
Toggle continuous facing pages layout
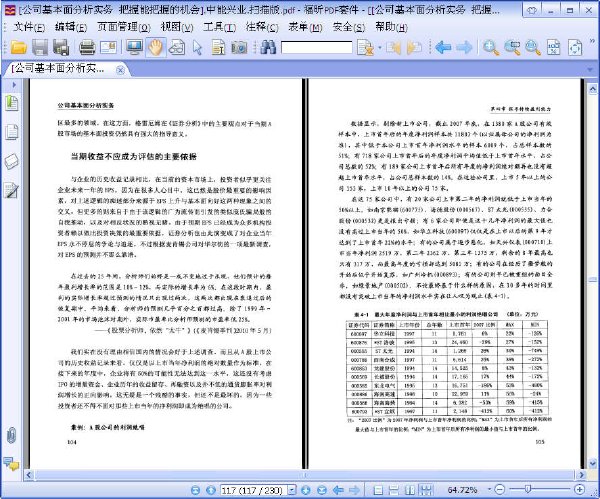(426, 490)
